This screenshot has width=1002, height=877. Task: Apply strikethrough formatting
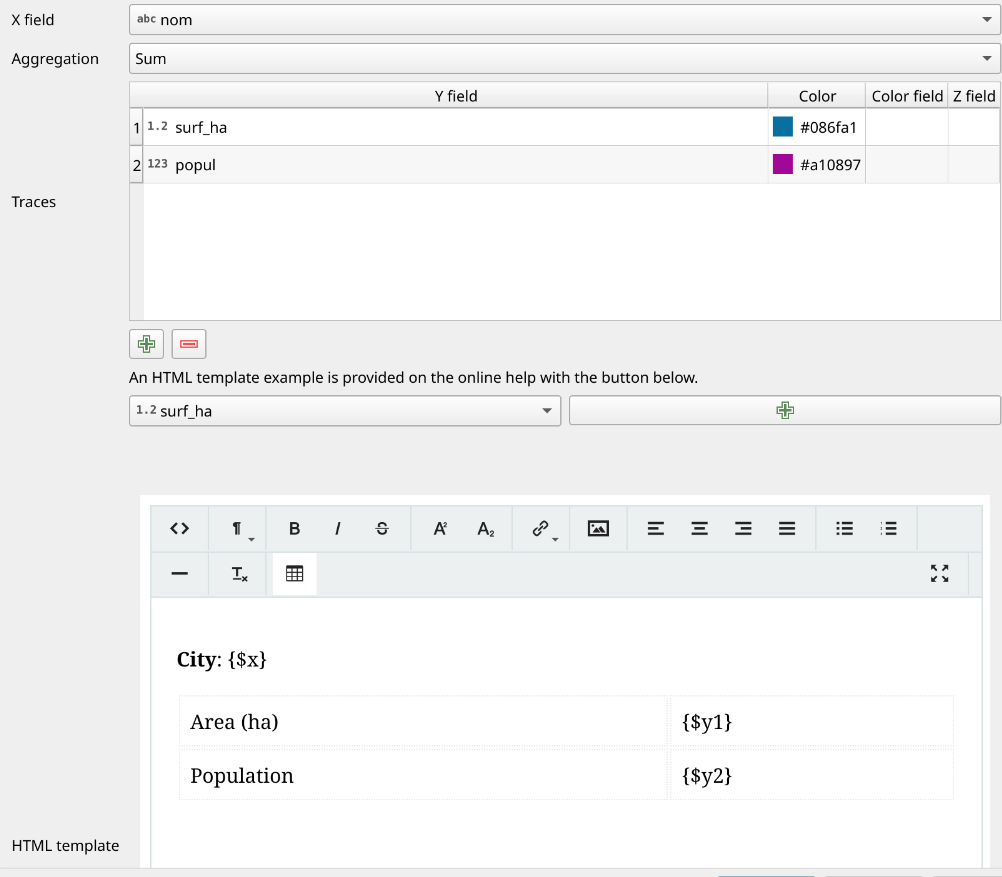click(x=382, y=529)
